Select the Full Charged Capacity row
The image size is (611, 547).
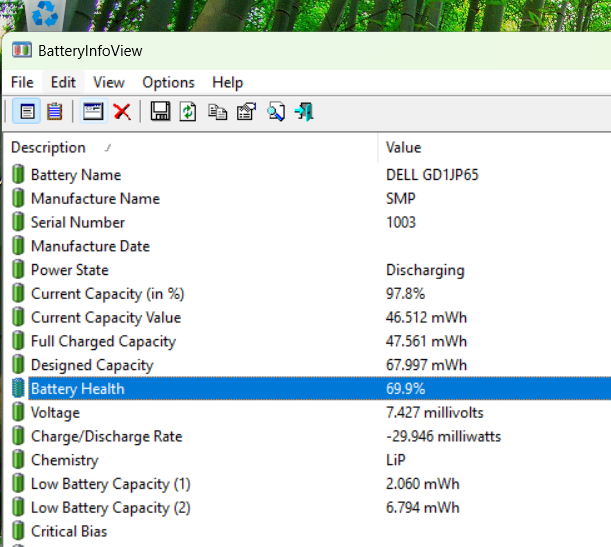[307, 341]
